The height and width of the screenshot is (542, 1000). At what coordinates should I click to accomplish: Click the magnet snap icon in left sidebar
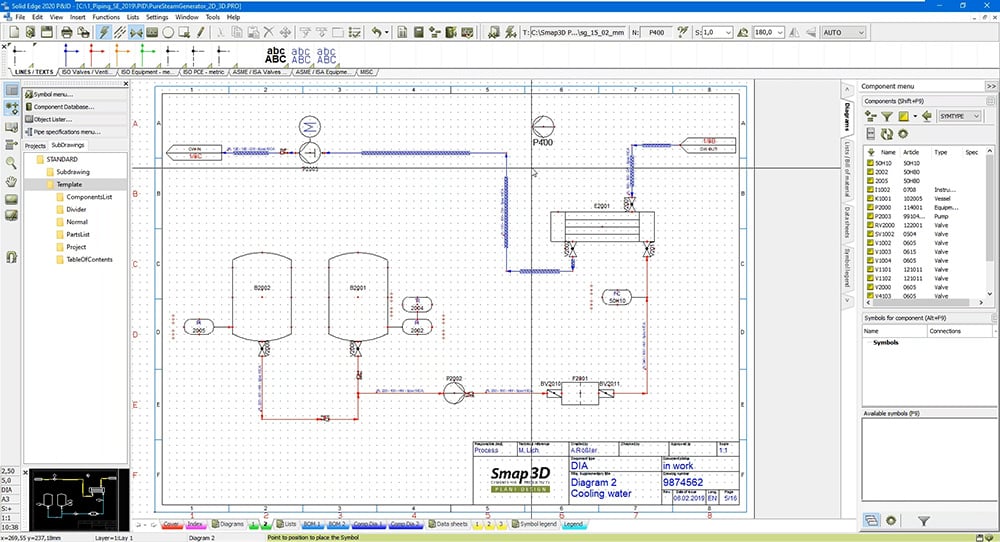pyautogui.click(x=11, y=257)
